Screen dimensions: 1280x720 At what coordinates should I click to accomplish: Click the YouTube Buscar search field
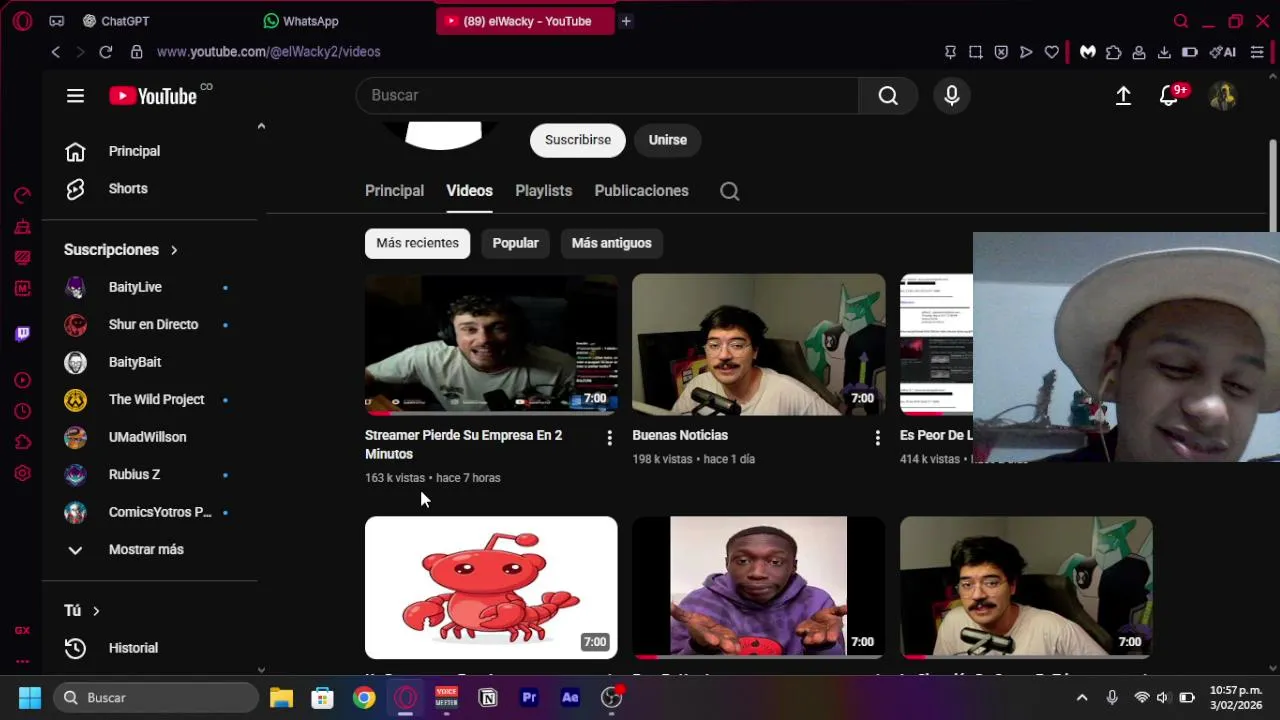click(607, 95)
